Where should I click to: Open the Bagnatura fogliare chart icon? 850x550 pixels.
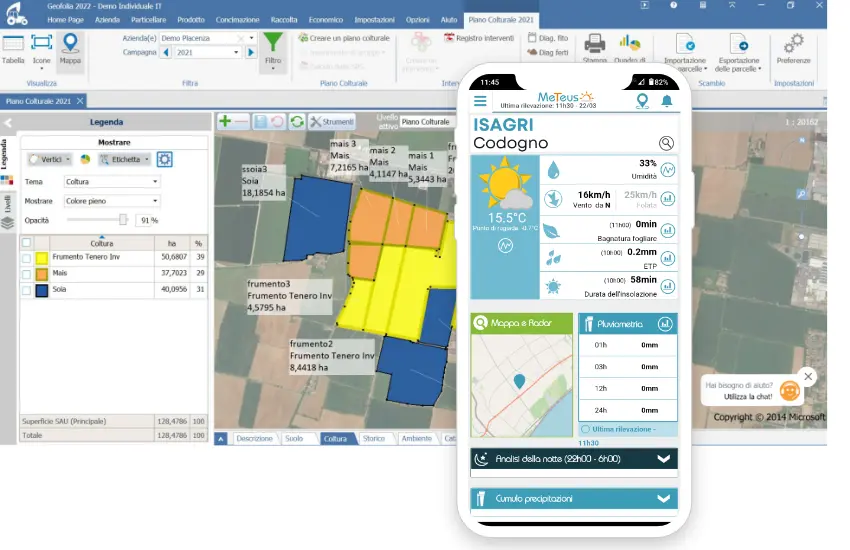tap(668, 230)
